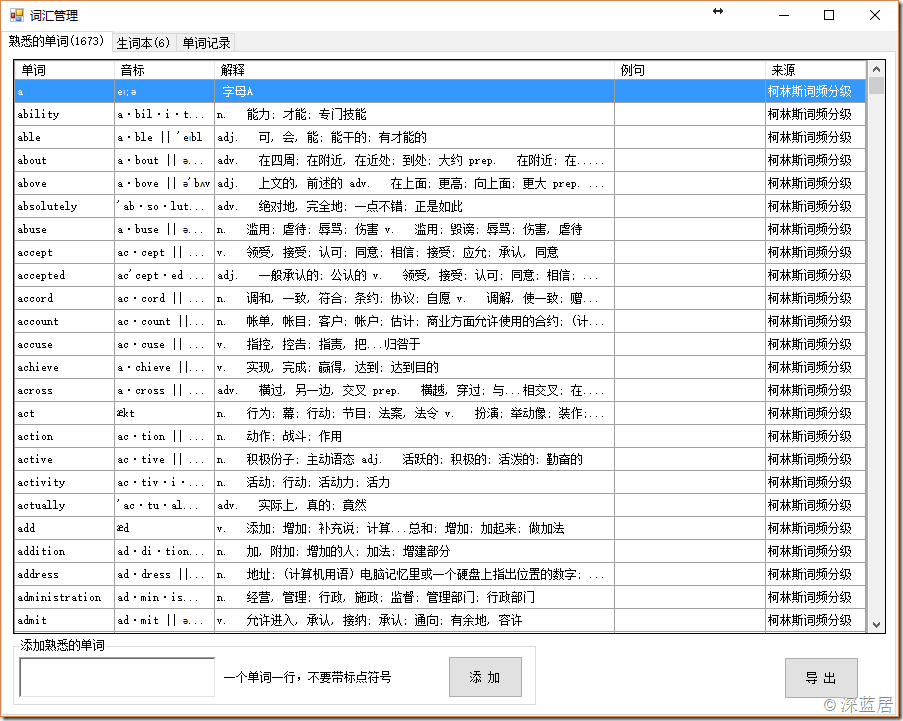Image resolution: width=903 pixels, height=721 pixels.
Task: Switch to the 生词本(6) tab
Action: click(x=143, y=43)
